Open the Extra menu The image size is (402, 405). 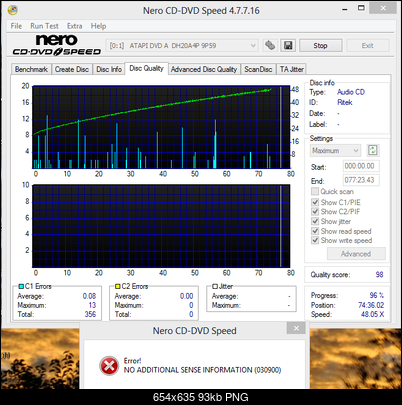pyautogui.click(x=74, y=26)
